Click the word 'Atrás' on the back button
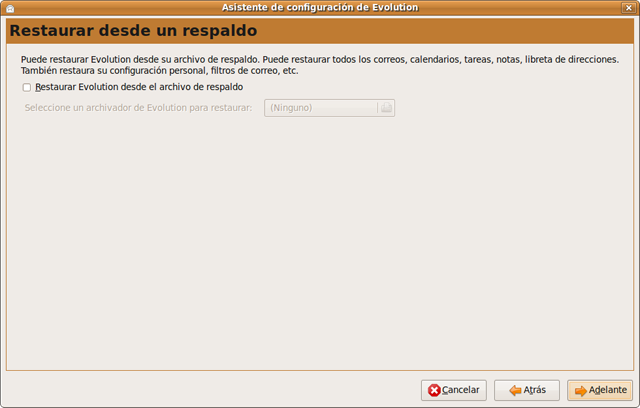The height and width of the screenshot is (408, 640). [535, 390]
